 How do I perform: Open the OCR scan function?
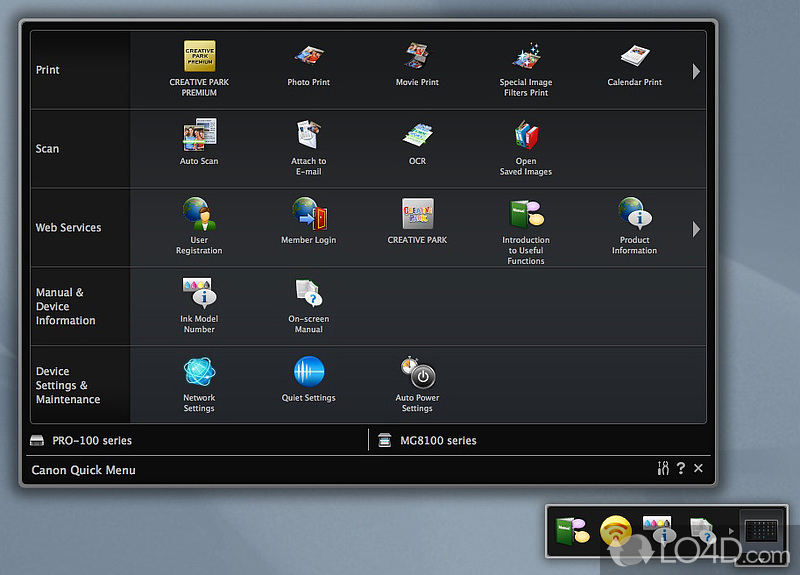click(x=417, y=136)
